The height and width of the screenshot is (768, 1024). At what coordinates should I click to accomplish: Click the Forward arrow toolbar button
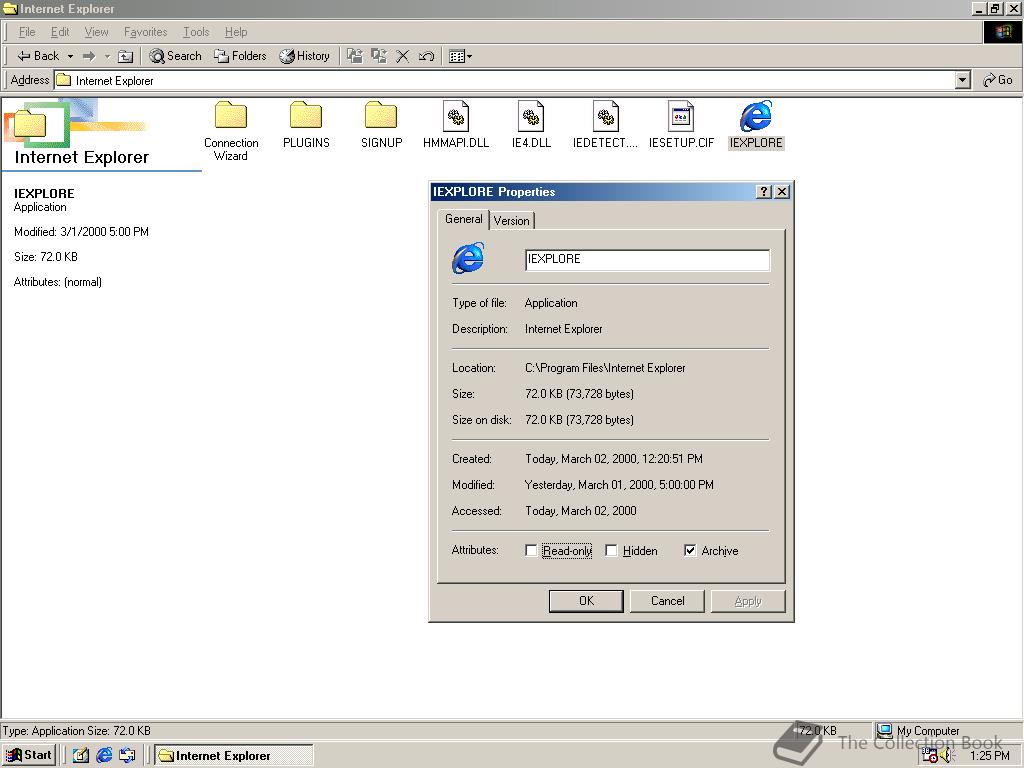89,56
